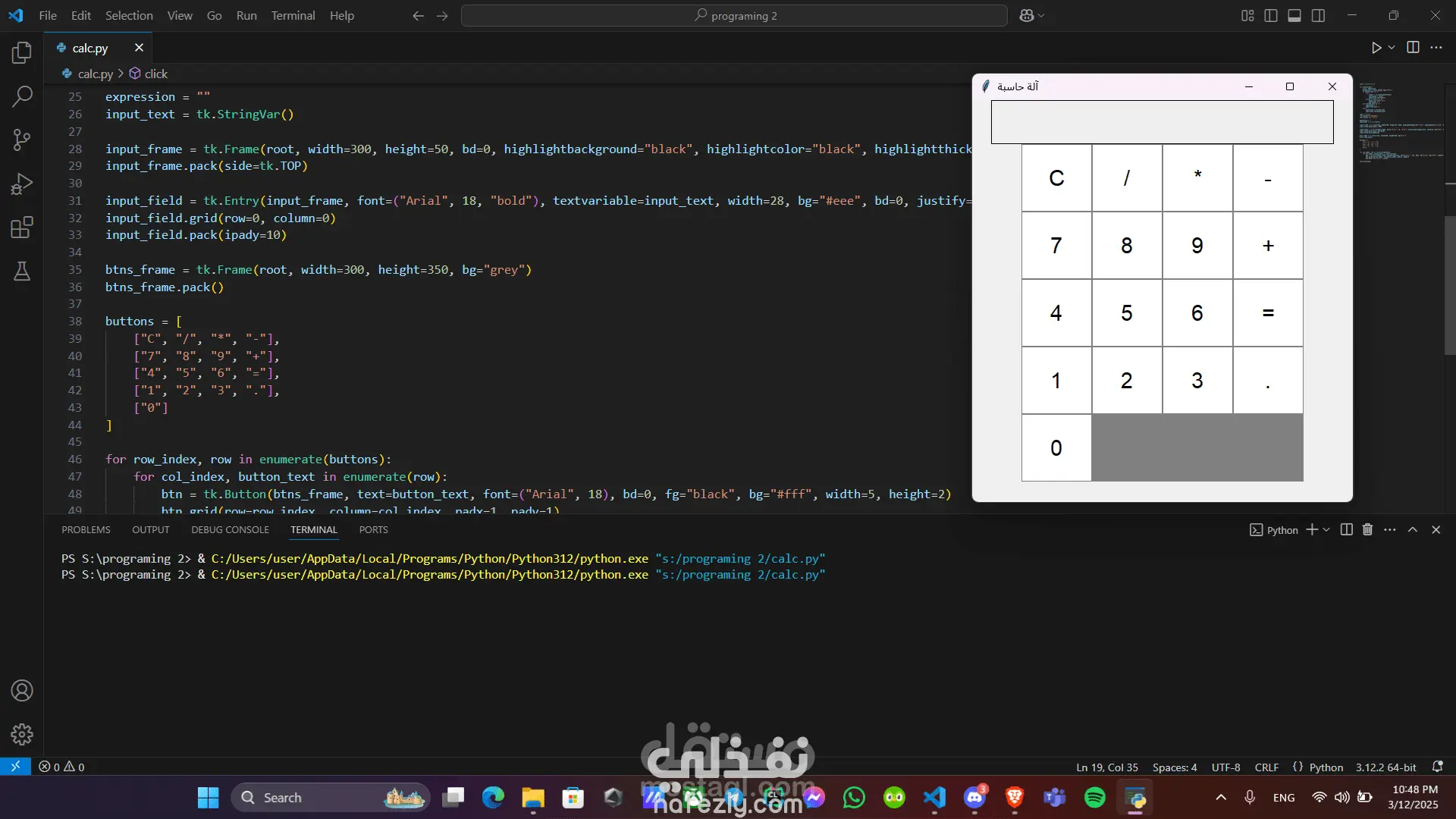Open the new terminal launch profile dropdown
The image size is (1456, 819).
(x=1326, y=529)
